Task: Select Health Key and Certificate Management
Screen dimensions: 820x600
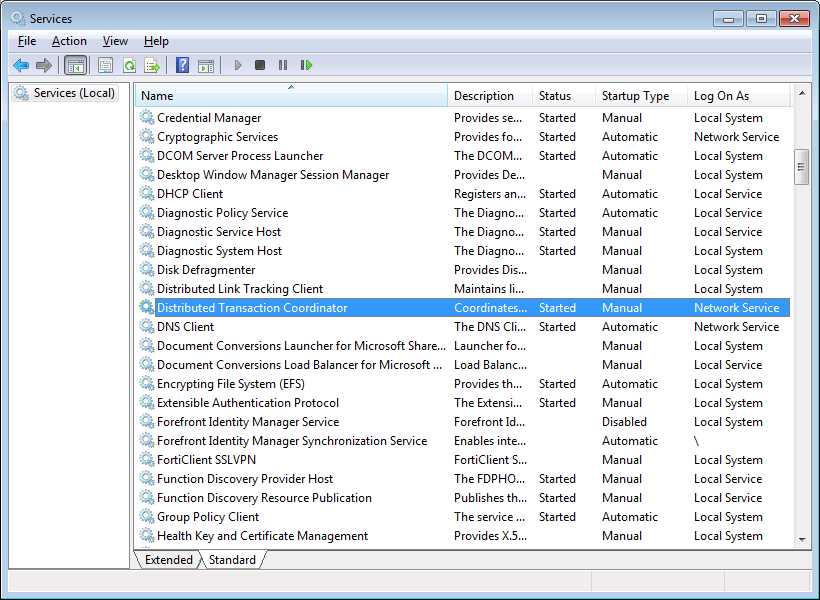Action: click(463, 536)
